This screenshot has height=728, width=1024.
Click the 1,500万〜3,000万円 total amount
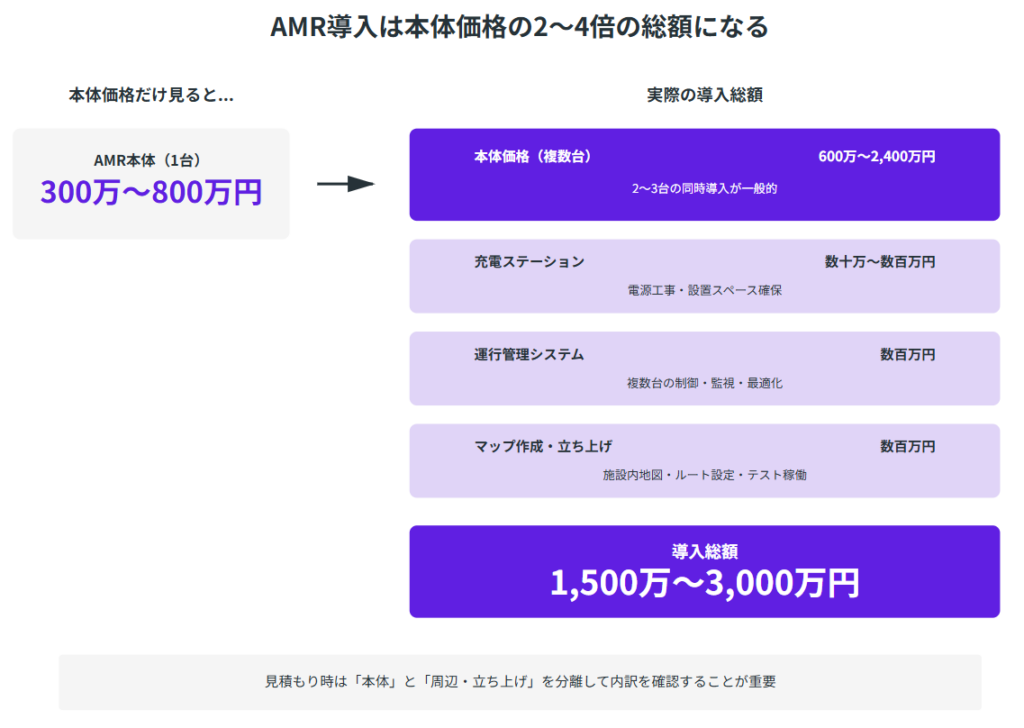coord(704,583)
